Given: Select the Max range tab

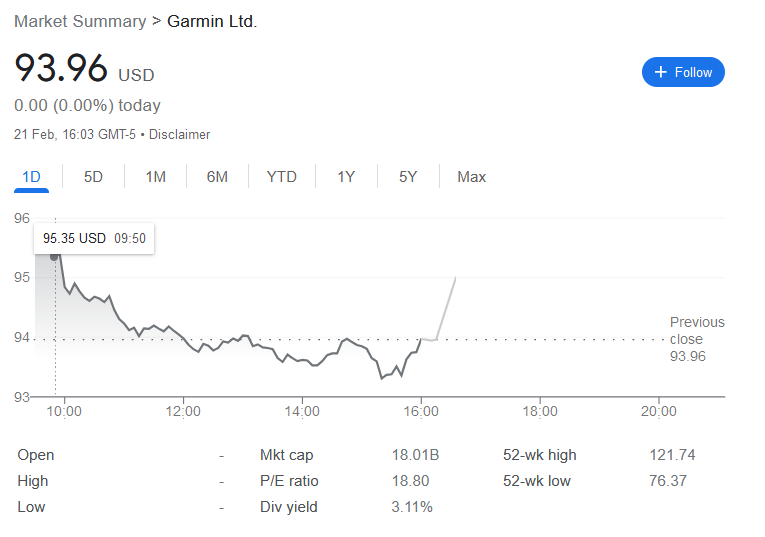Looking at the screenshot, I should (x=471, y=177).
